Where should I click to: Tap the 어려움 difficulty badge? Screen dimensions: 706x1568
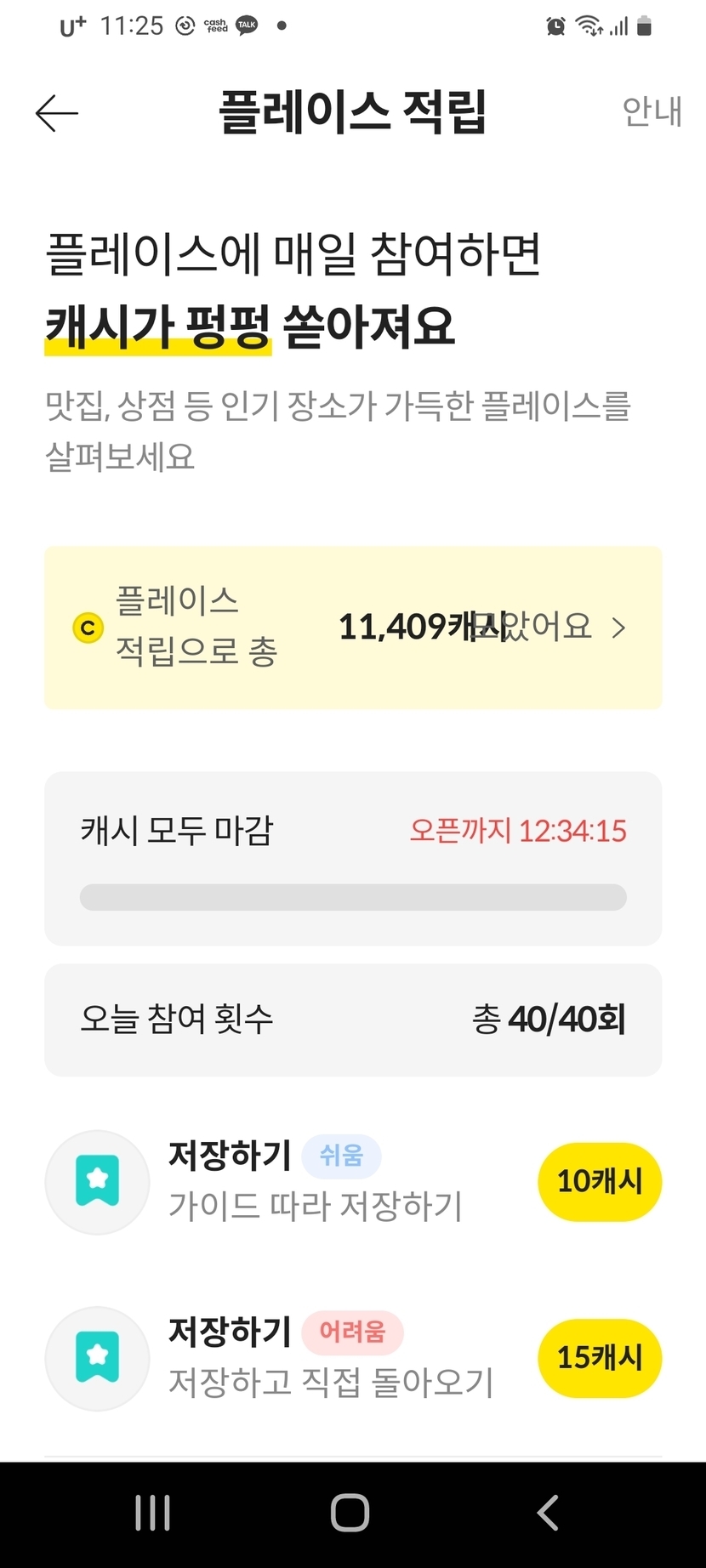click(352, 1332)
